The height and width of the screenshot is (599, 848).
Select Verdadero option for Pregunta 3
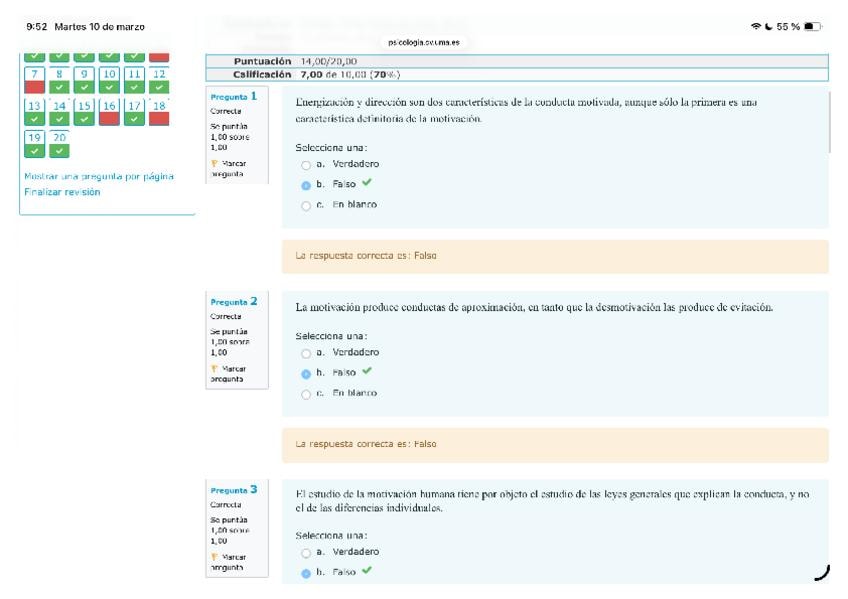pyautogui.click(x=306, y=553)
